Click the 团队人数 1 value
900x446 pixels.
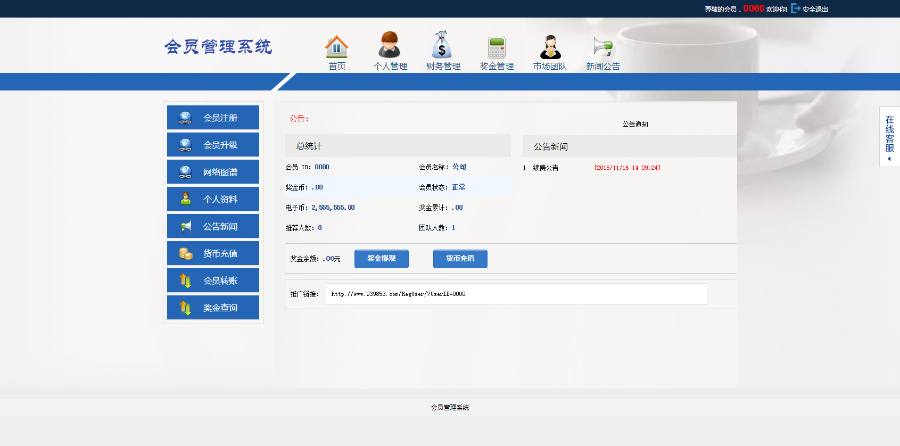click(x=453, y=228)
